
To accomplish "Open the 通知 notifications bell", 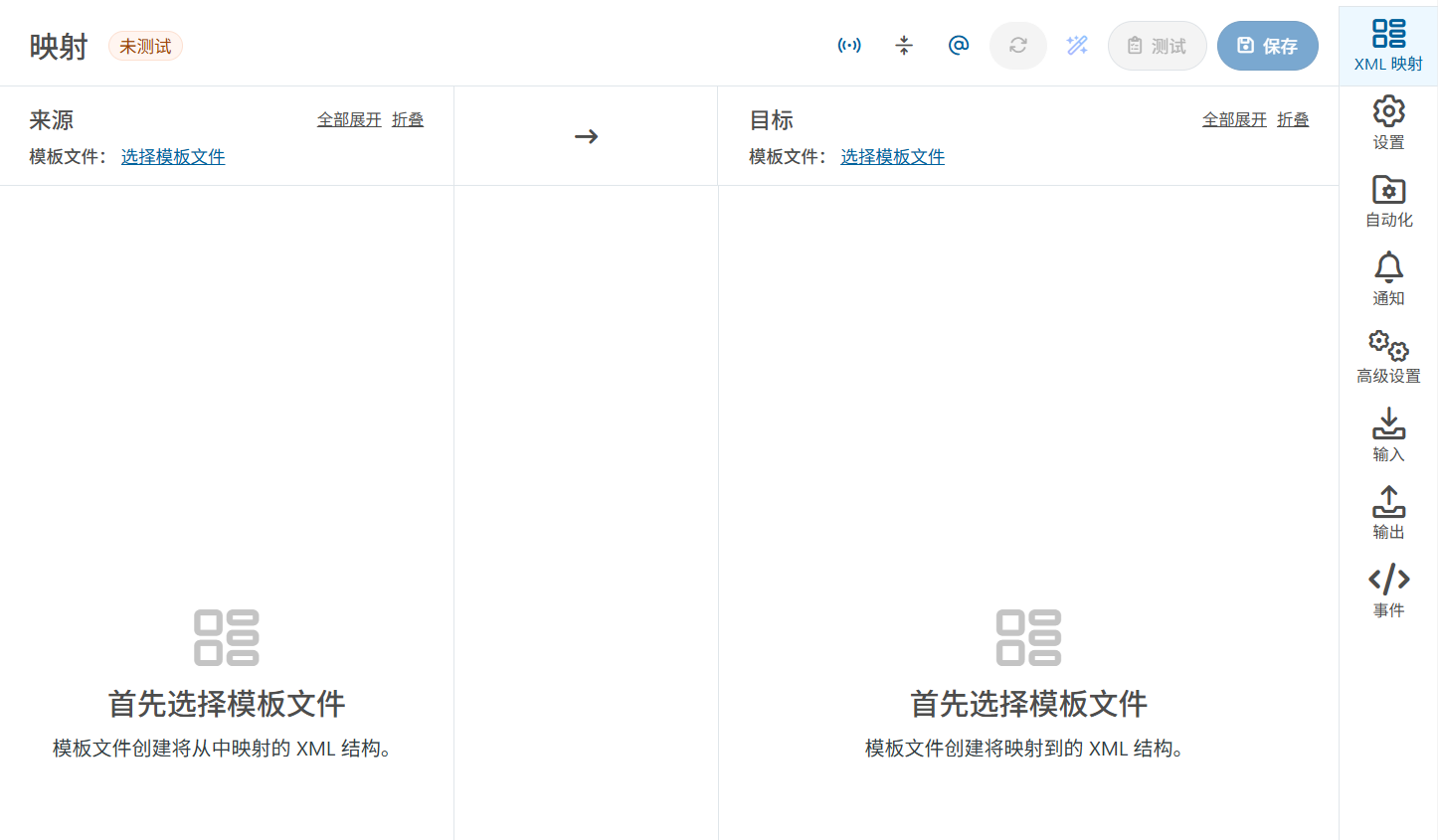I will tap(1388, 279).
